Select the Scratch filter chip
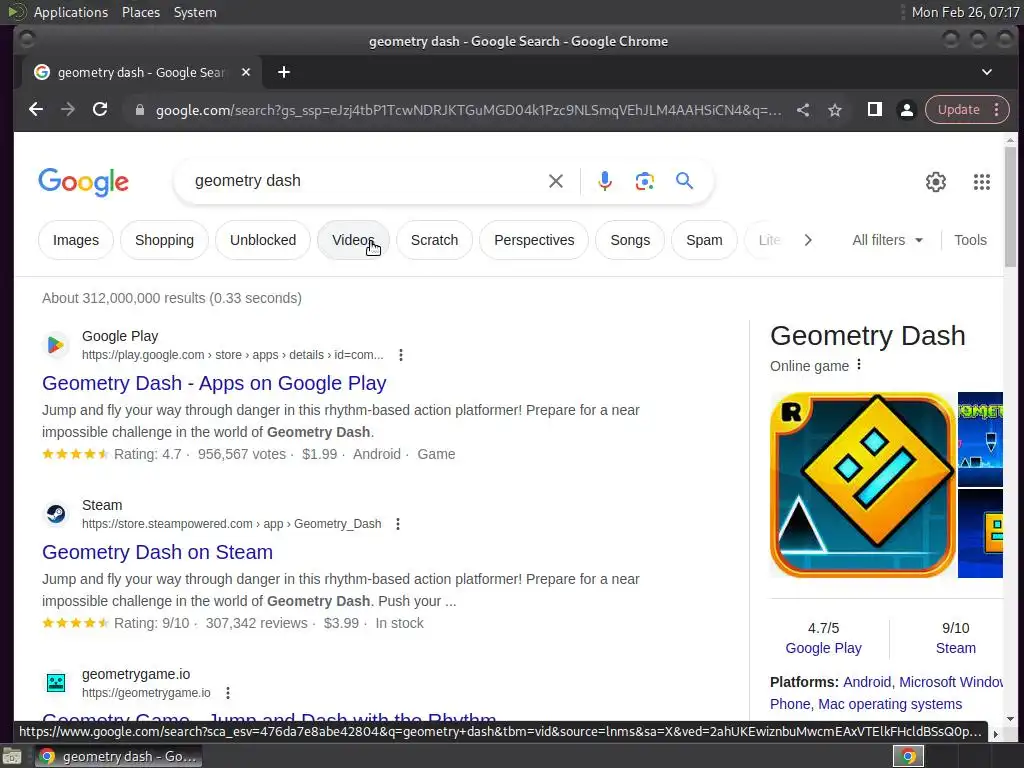Viewport: 1024px width, 768px height. 434,240
